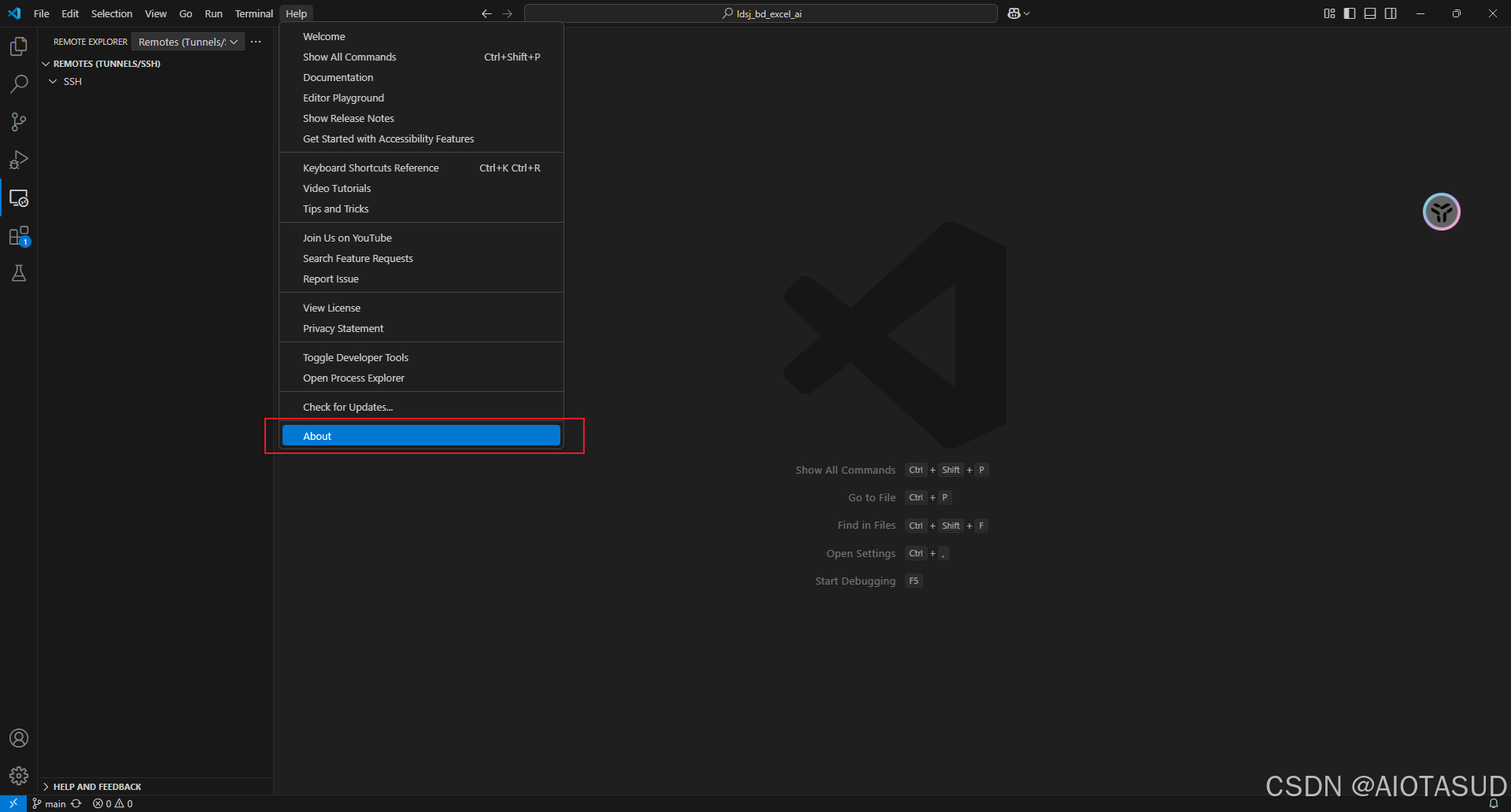Collapse the SSH tree node
Image resolution: width=1511 pixels, height=812 pixels.
[x=53, y=82]
